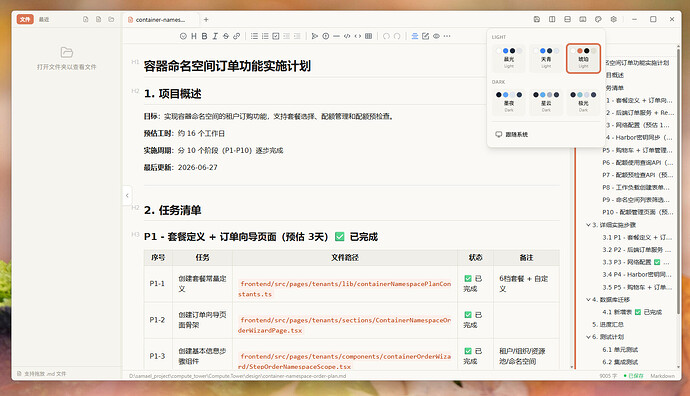Click the undo arrow in the toolbar
This screenshot has height=396, width=690.
[x=386, y=36]
